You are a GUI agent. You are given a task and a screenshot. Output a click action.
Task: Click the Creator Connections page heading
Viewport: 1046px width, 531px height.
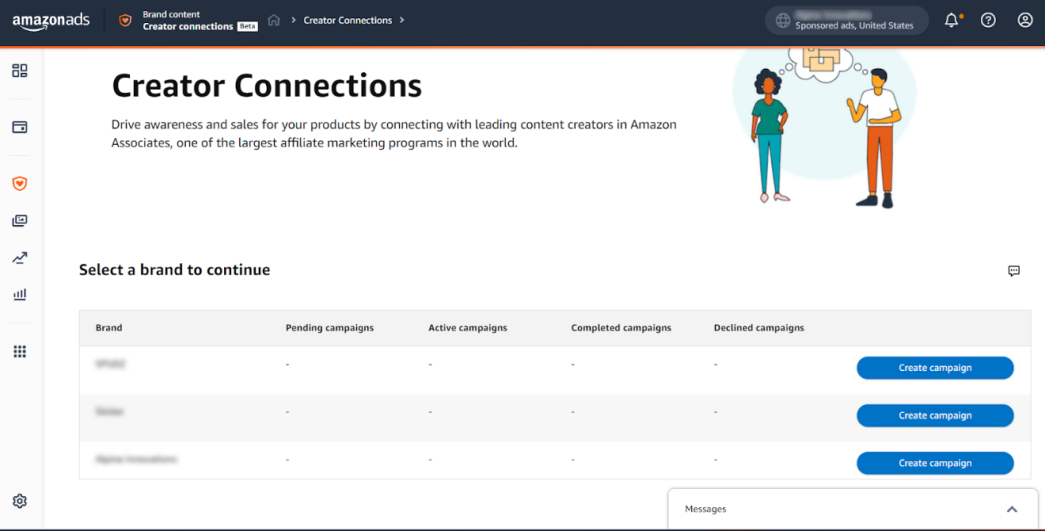[x=267, y=86]
